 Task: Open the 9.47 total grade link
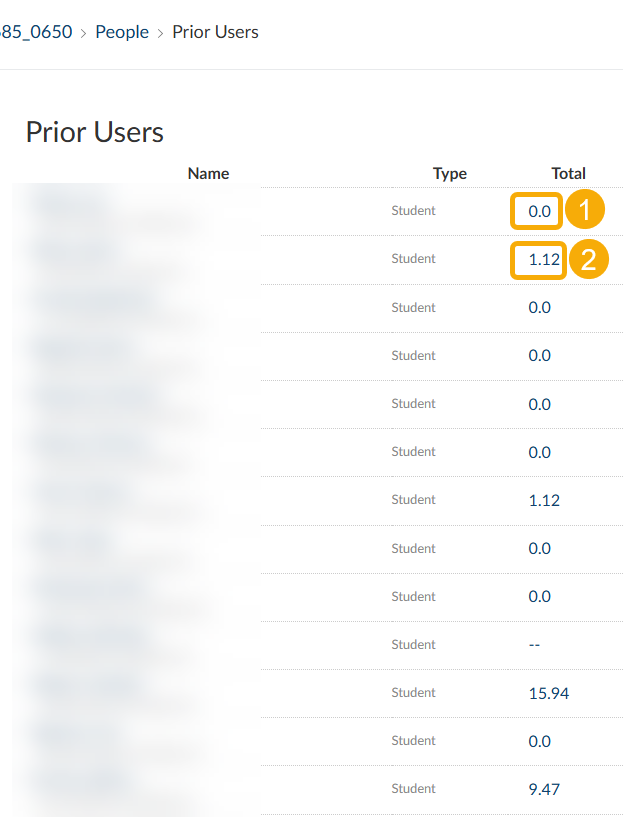544,789
